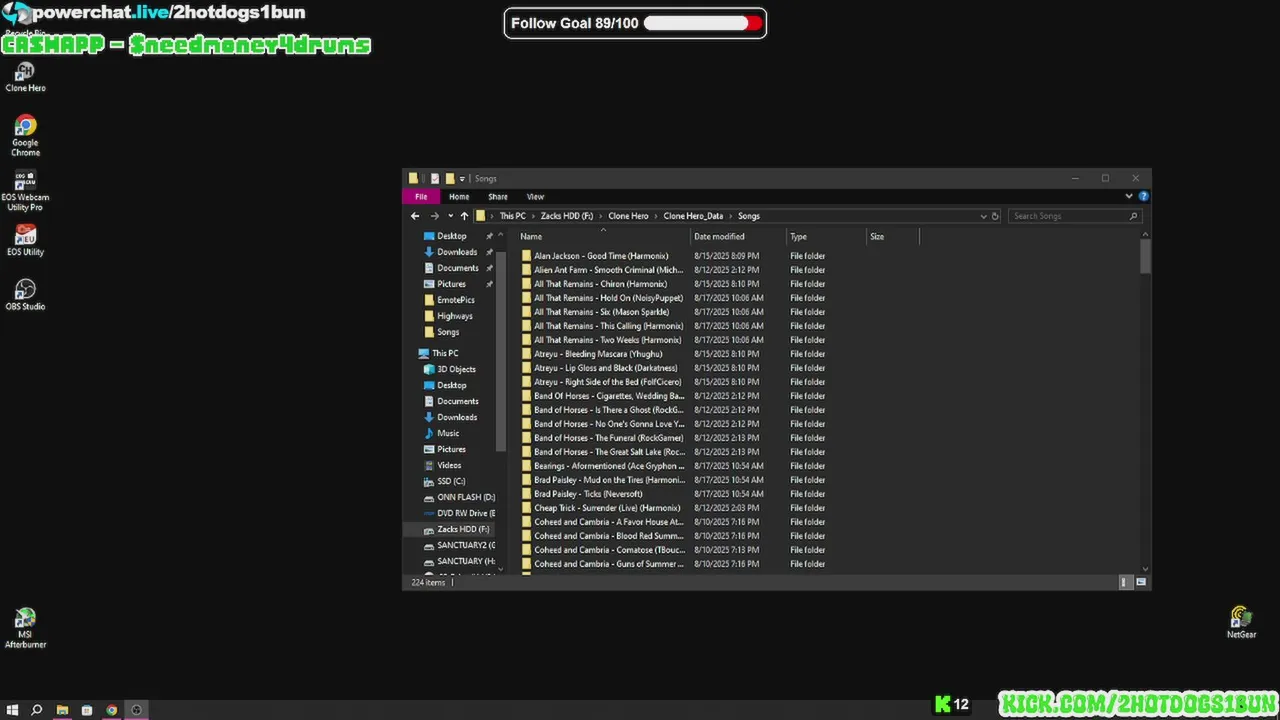
Task: Click the Follow Goal progress bar
Action: [702, 23]
